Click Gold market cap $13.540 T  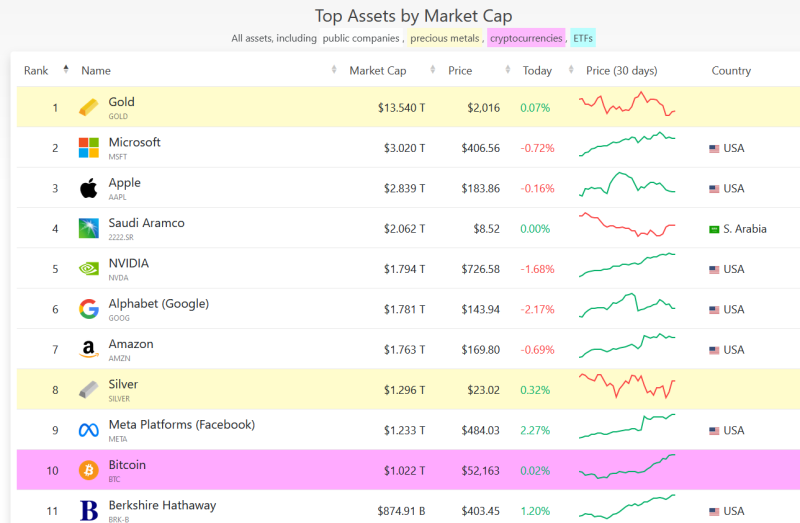tap(401, 108)
